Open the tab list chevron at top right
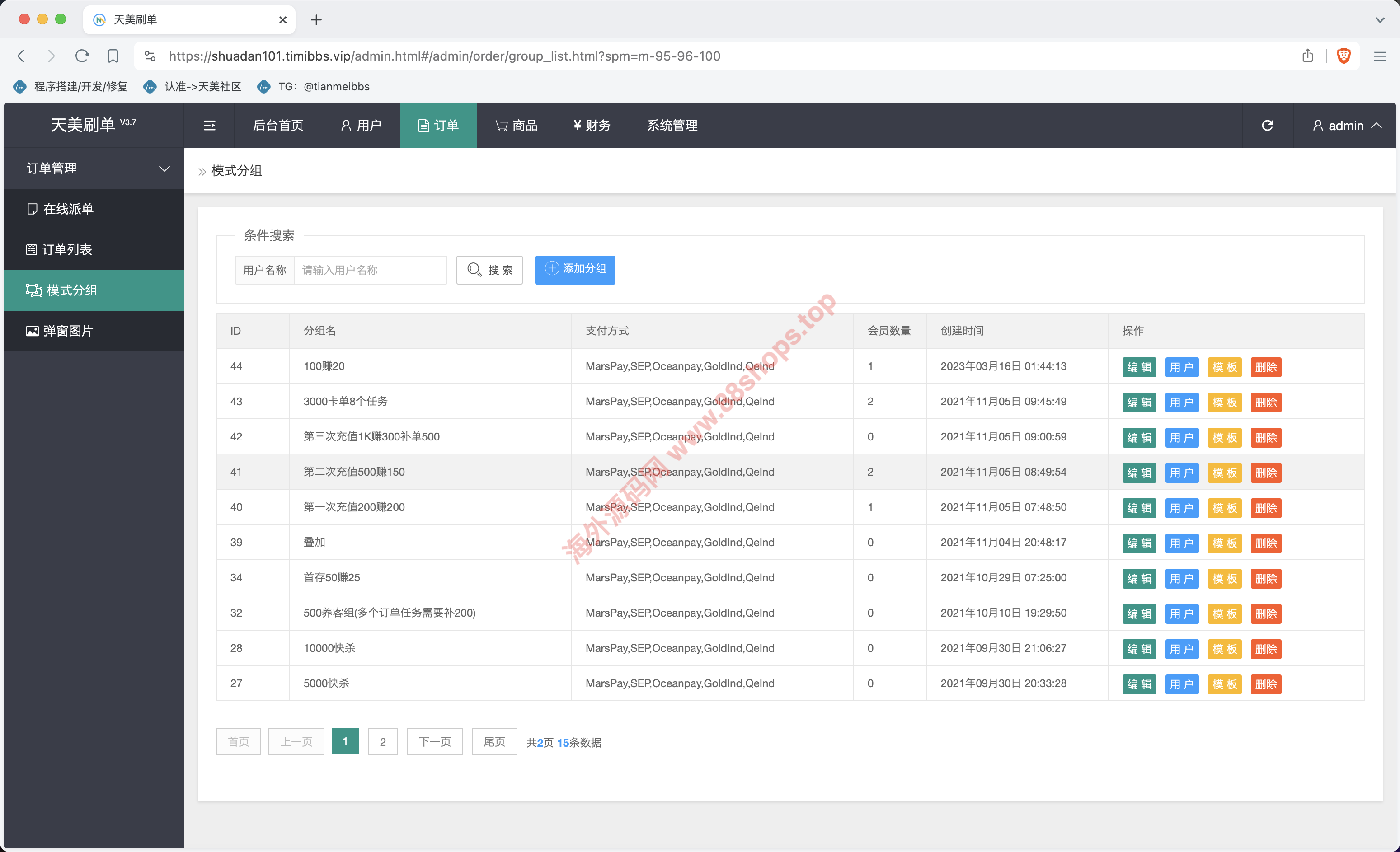 coord(1380,20)
